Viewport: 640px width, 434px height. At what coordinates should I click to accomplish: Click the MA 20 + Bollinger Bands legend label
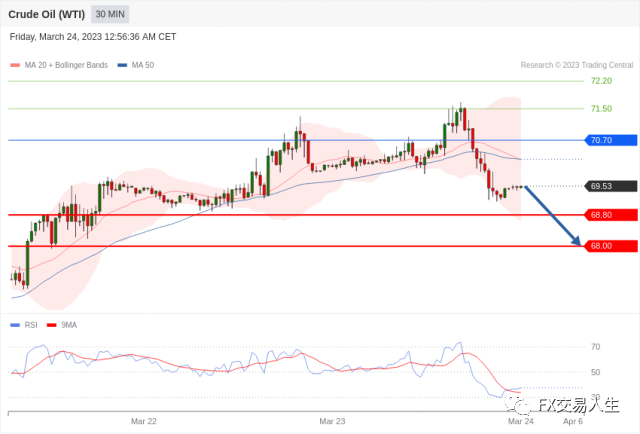point(66,65)
